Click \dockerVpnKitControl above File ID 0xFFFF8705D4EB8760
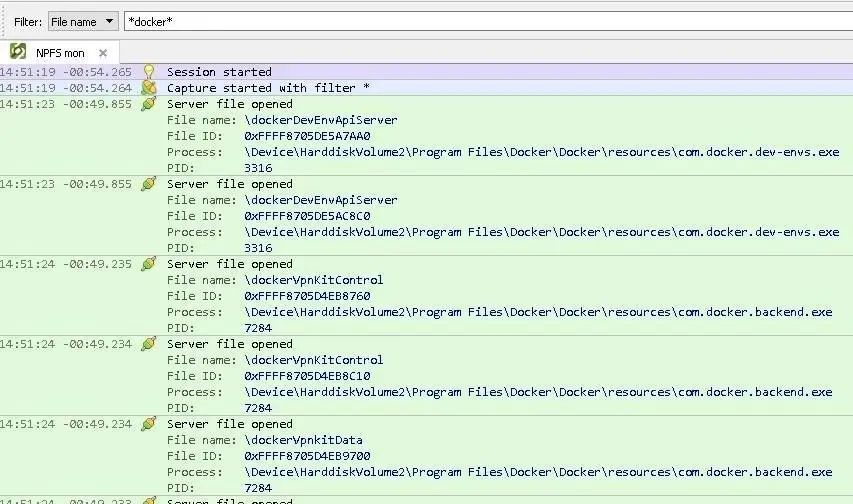Image resolution: width=853 pixels, height=504 pixels. (x=314, y=280)
